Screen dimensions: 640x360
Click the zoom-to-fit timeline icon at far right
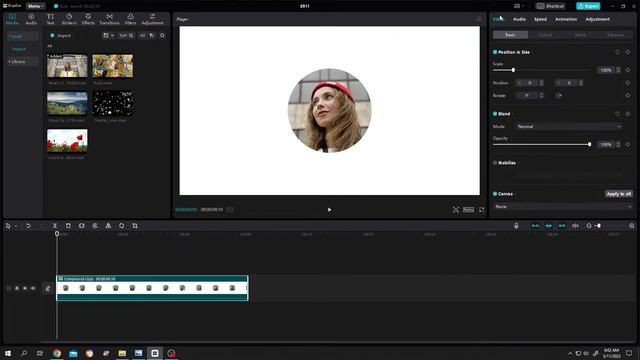[x=631, y=226]
